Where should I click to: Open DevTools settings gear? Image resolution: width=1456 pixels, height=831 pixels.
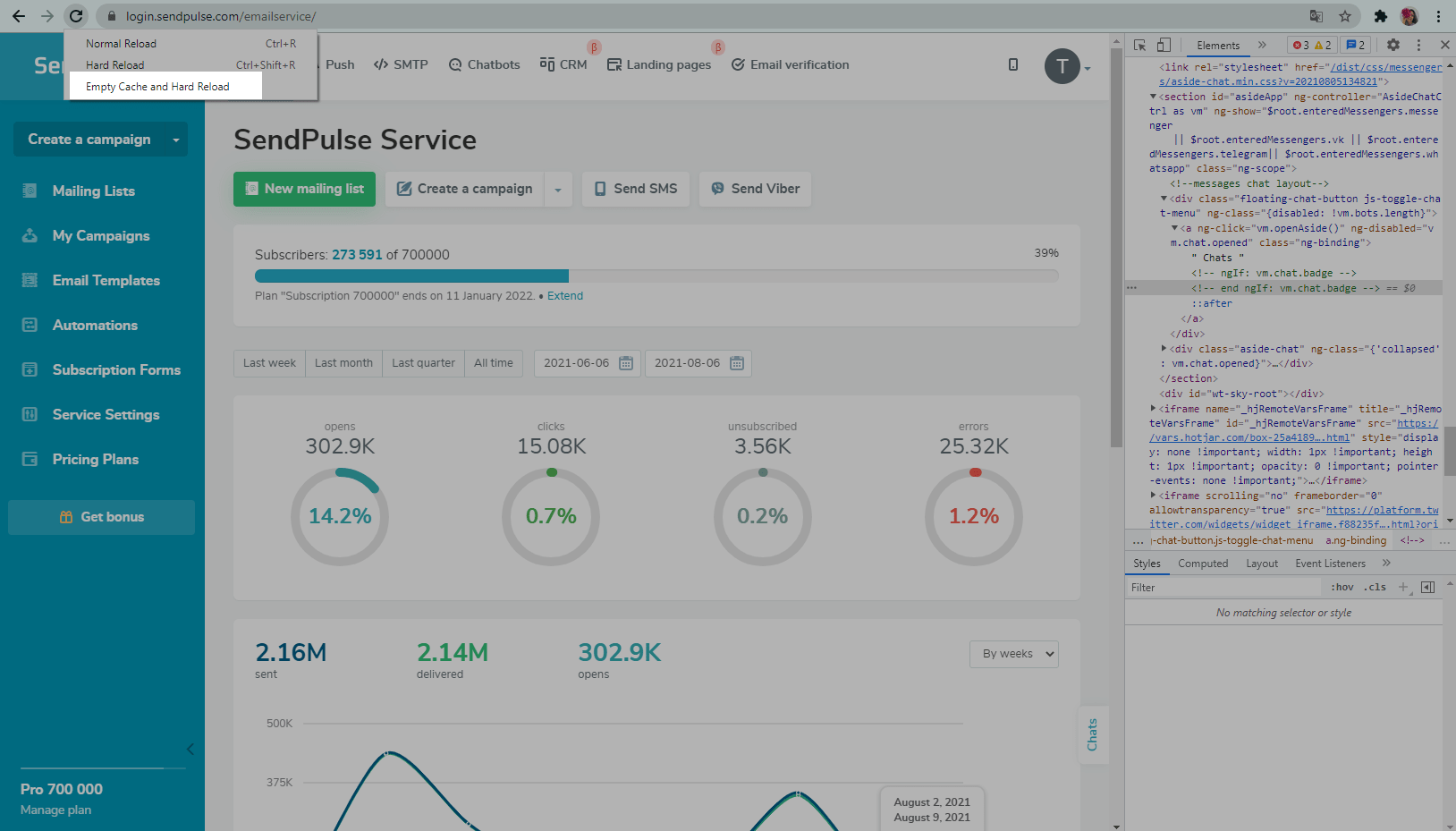[1393, 45]
